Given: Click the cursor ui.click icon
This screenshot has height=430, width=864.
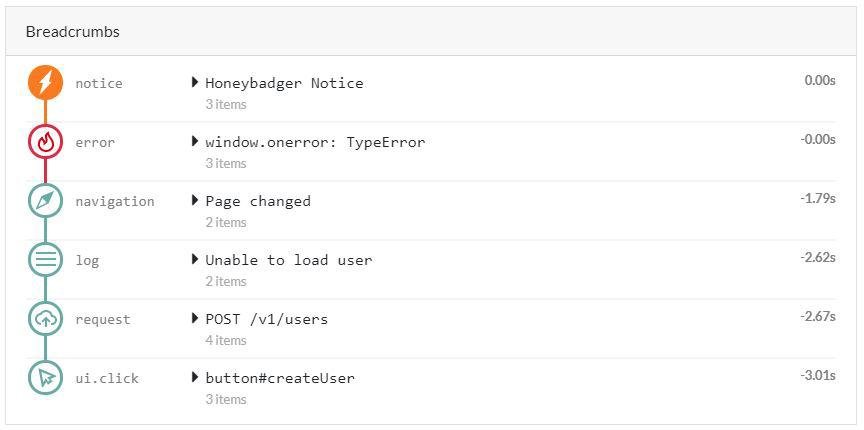Looking at the screenshot, I should click(45, 378).
